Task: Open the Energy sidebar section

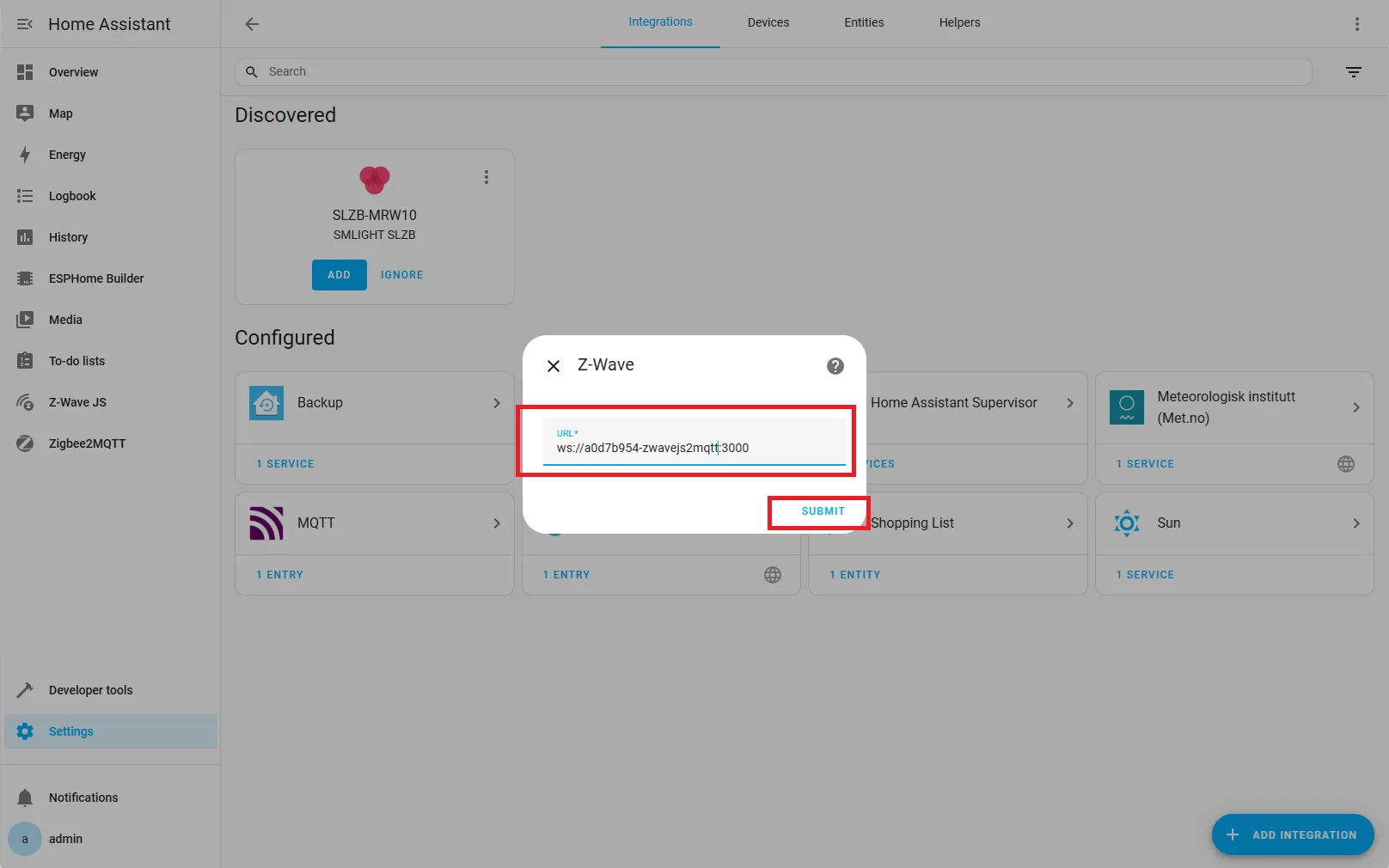Action: pos(65,155)
